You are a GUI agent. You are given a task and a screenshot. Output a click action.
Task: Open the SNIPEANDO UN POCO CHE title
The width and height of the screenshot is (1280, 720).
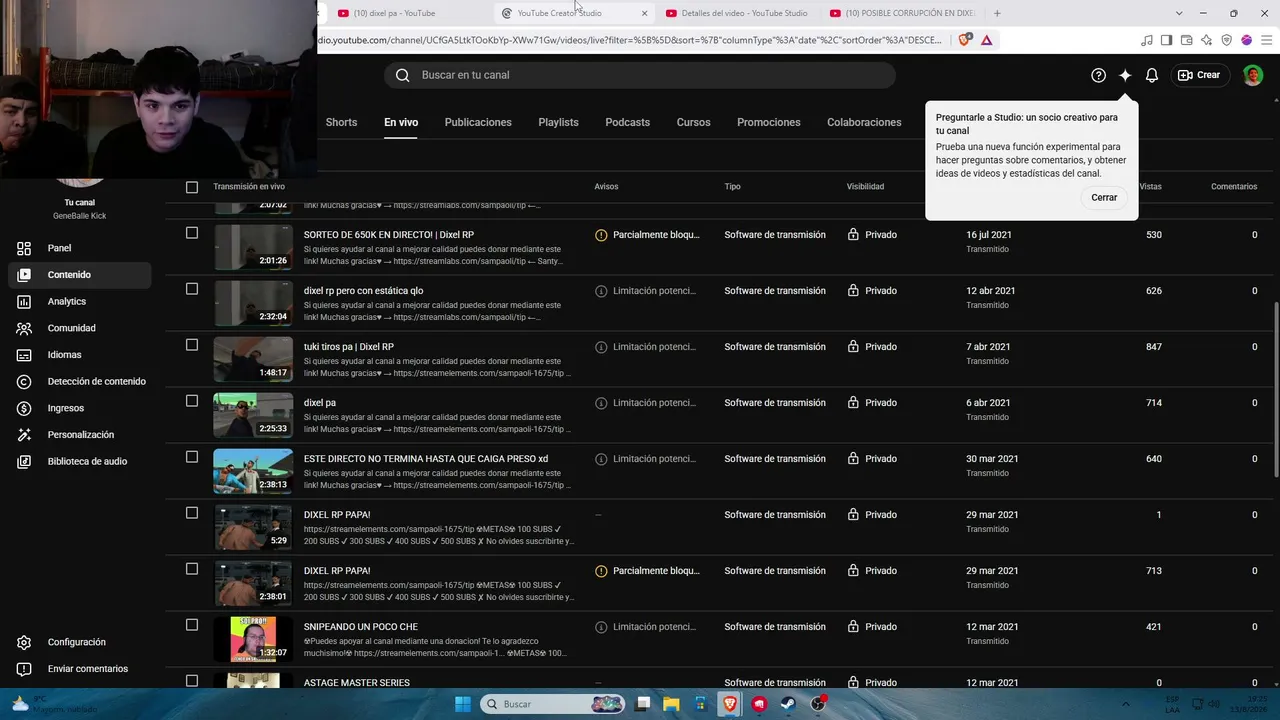pyautogui.click(x=361, y=627)
